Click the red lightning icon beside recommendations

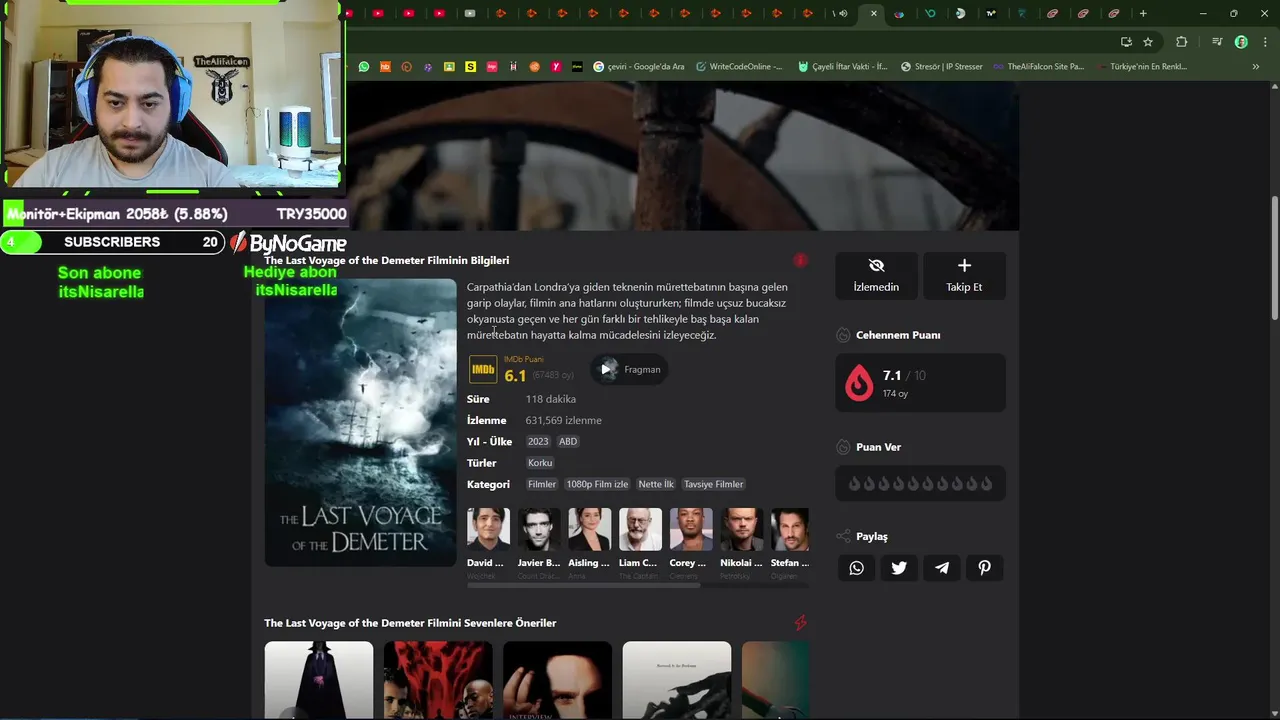800,623
